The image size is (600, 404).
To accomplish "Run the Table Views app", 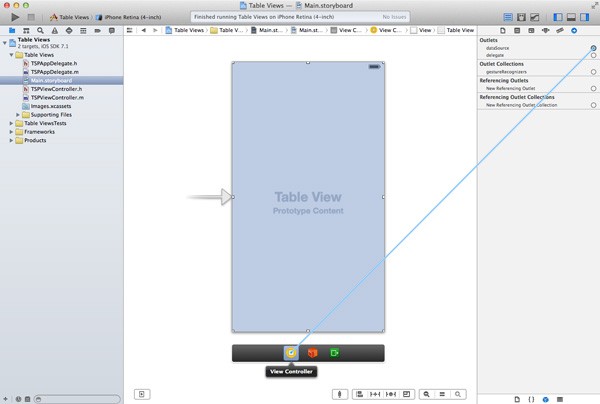I will point(15,17).
